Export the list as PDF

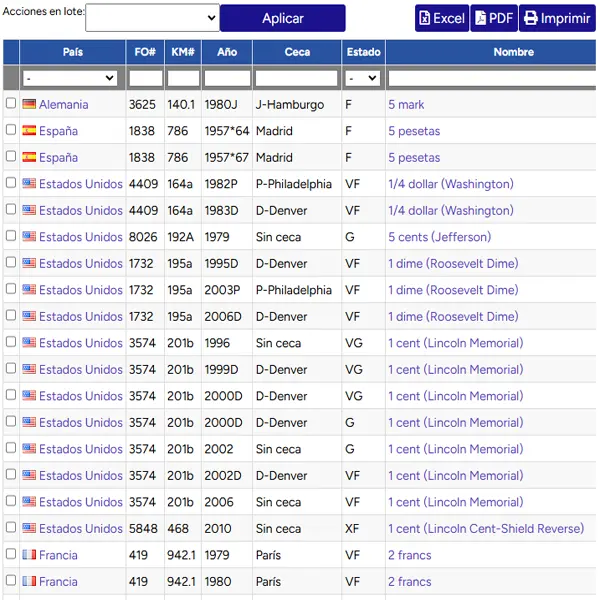(494, 18)
